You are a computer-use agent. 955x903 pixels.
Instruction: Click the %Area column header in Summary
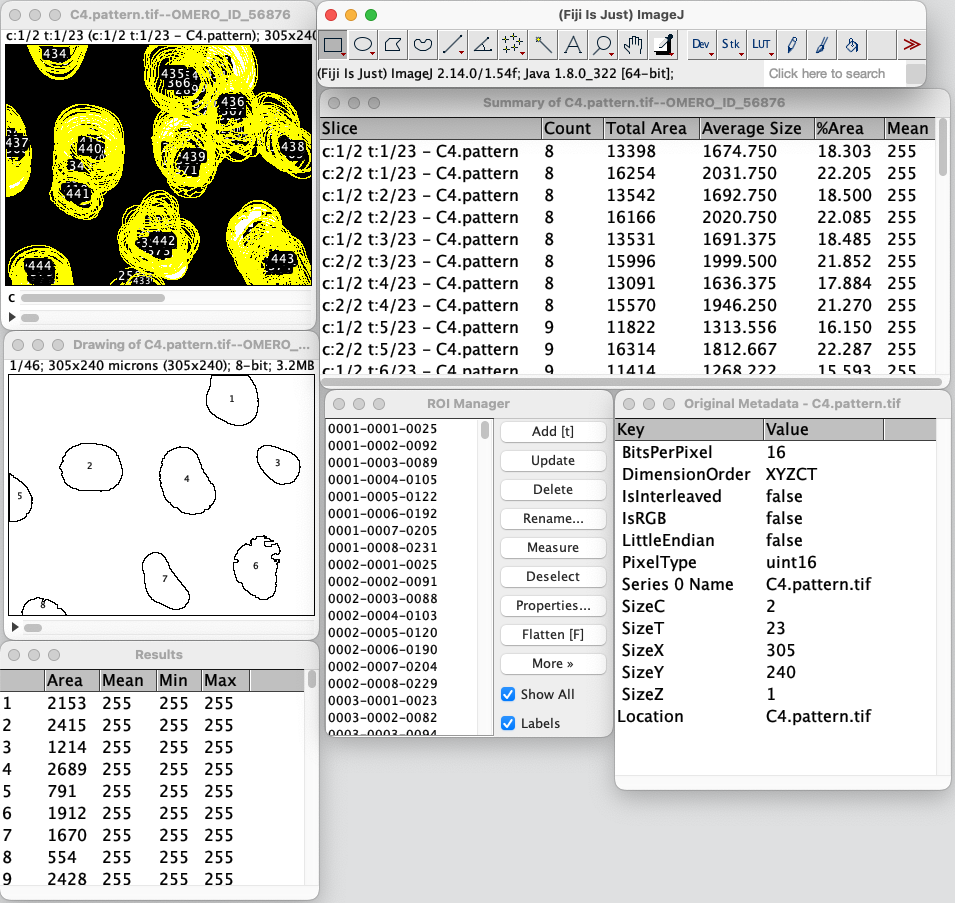849,128
